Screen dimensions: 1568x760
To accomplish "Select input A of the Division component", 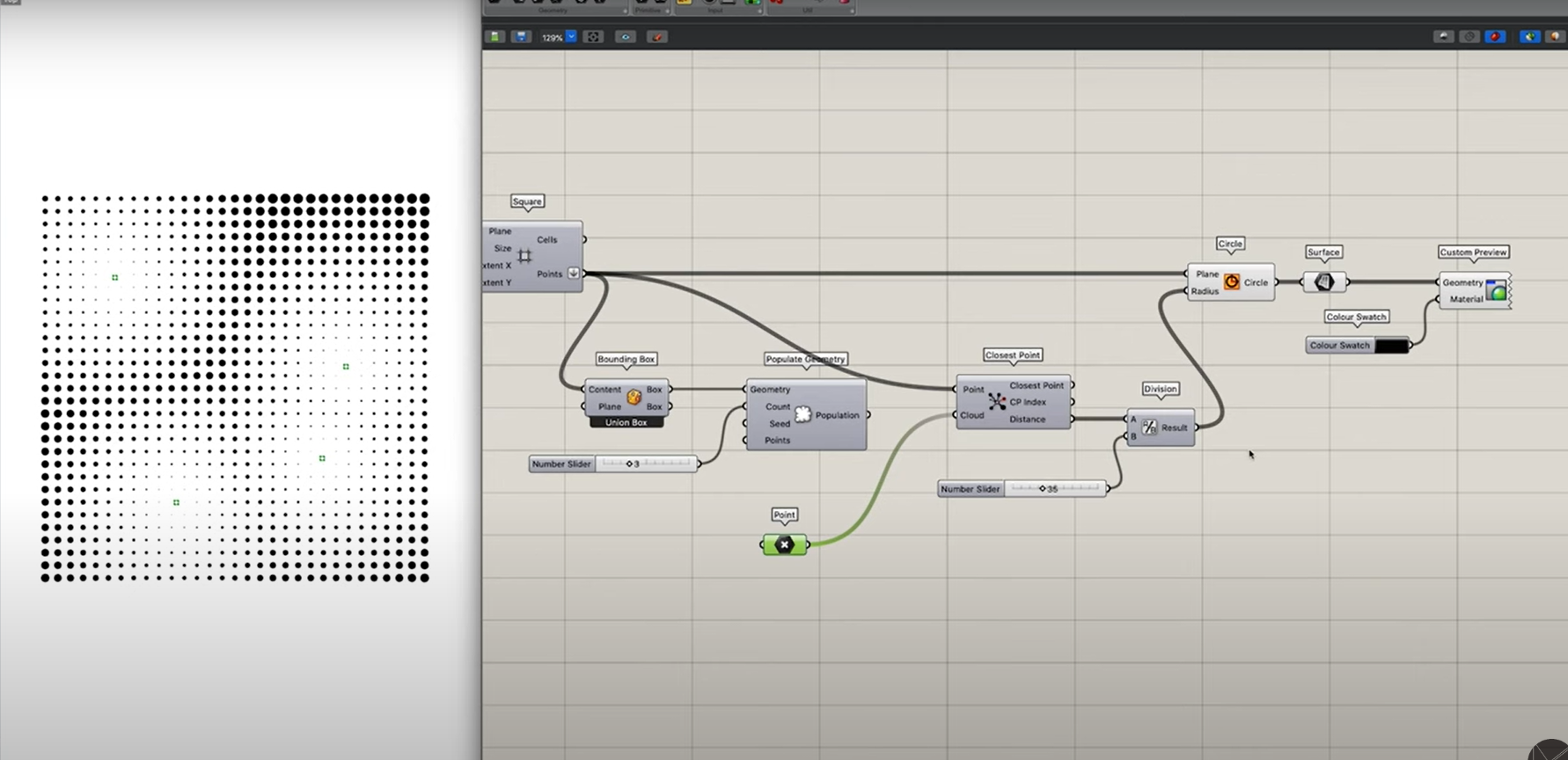I will [1133, 420].
